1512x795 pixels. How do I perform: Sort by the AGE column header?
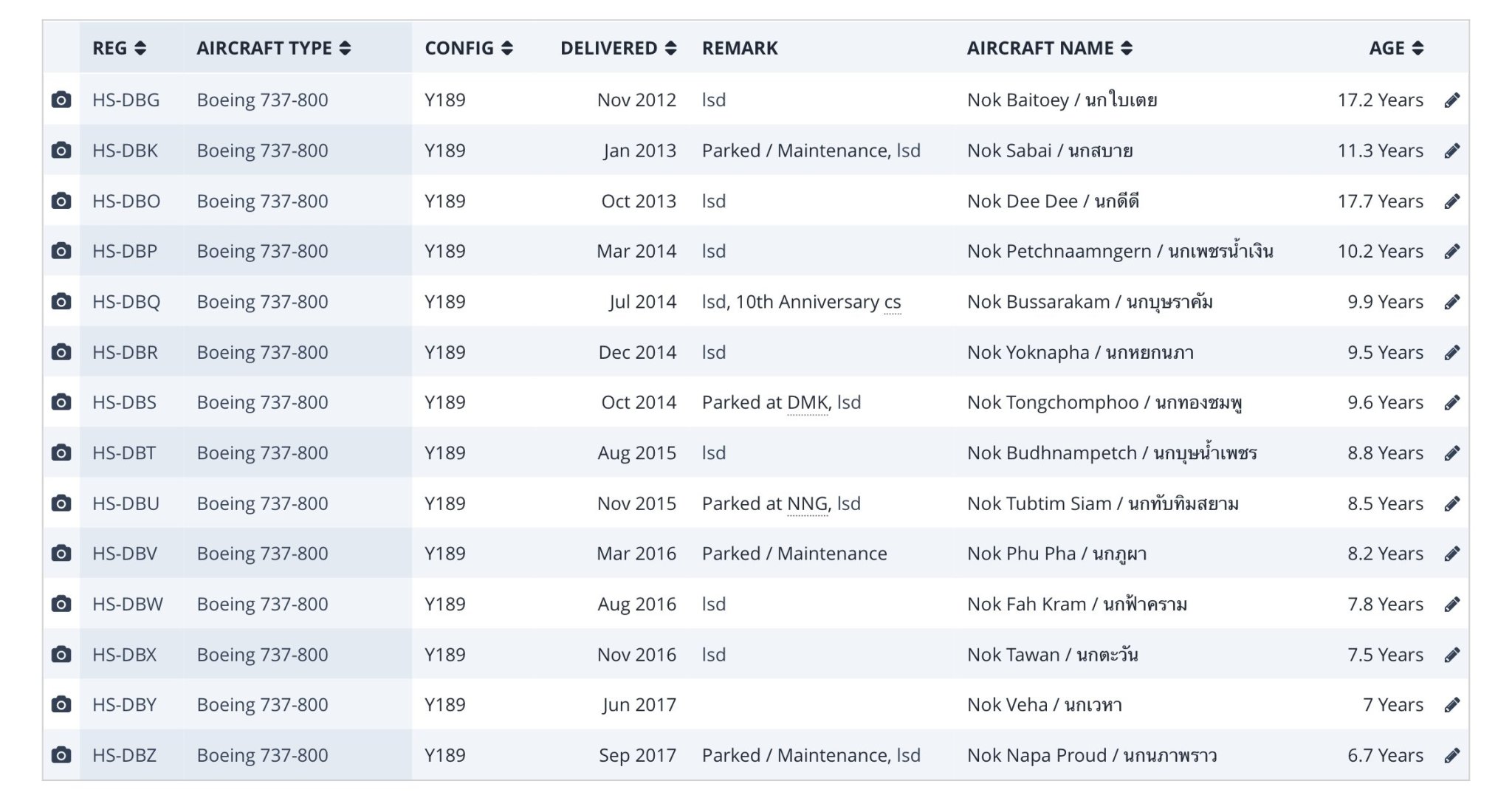pos(1396,48)
